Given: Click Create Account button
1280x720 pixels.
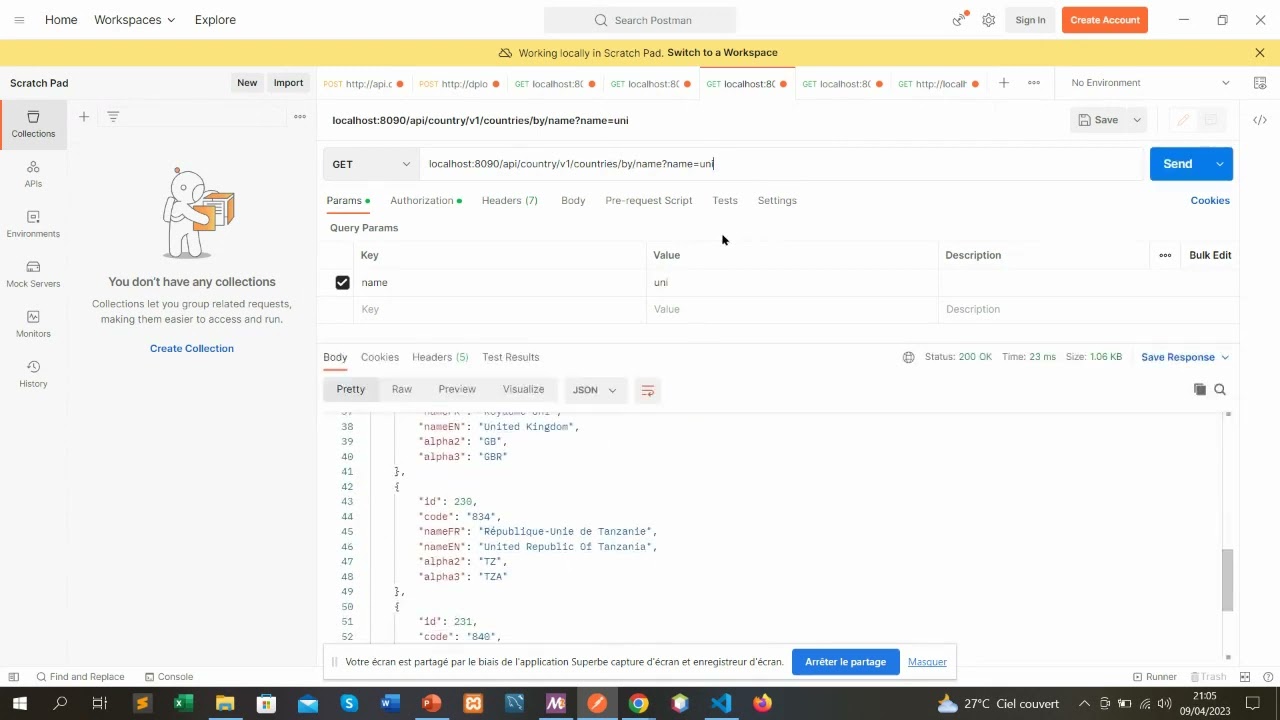Looking at the screenshot, I should coord(1105,20).
